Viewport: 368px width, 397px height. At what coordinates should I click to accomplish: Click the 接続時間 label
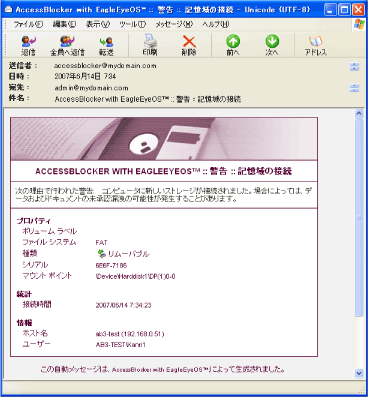tap(37, 304)
